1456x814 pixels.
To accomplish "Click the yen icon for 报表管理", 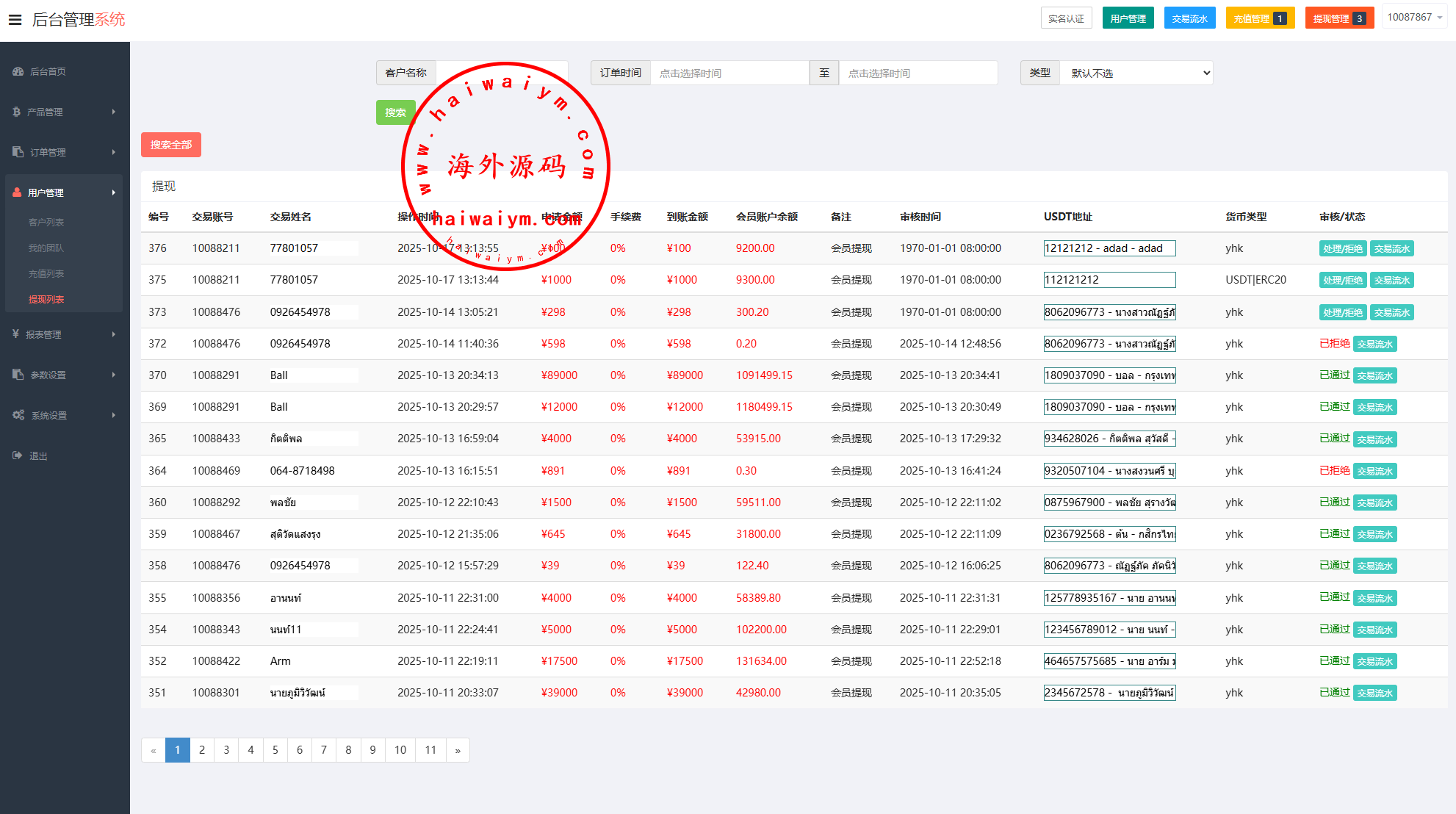I will pyautogui.click(x=16, y=334).
